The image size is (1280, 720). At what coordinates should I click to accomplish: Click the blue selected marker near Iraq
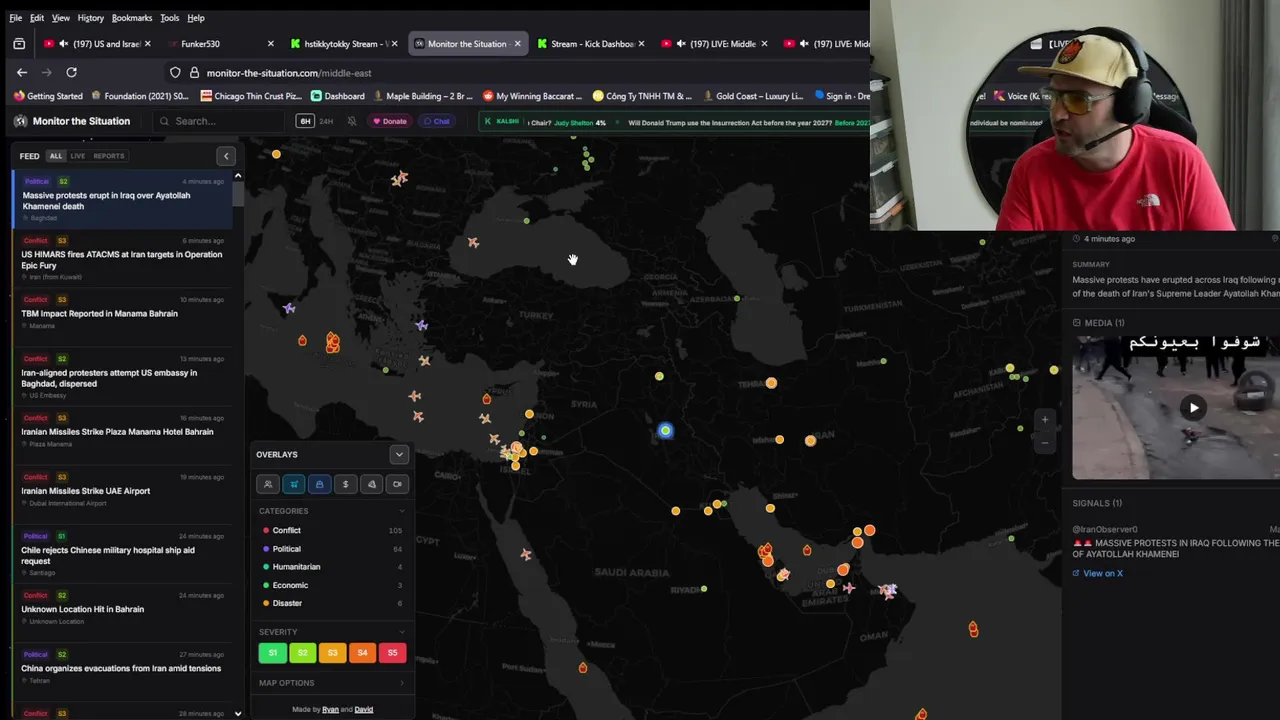tap(666, 431)
